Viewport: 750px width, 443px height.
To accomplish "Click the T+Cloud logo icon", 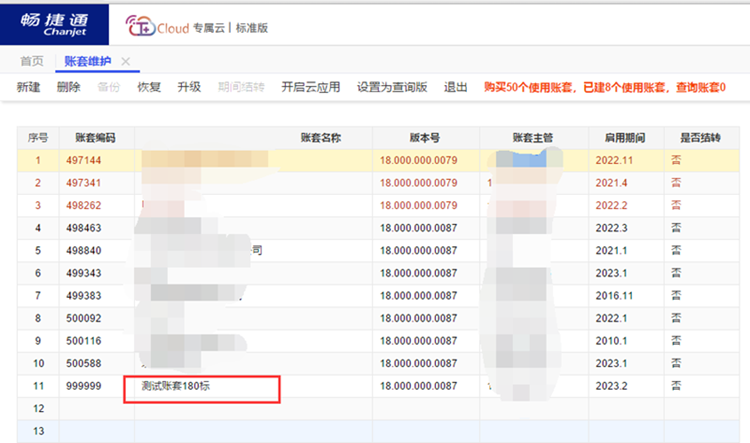I will click(140, 26).
